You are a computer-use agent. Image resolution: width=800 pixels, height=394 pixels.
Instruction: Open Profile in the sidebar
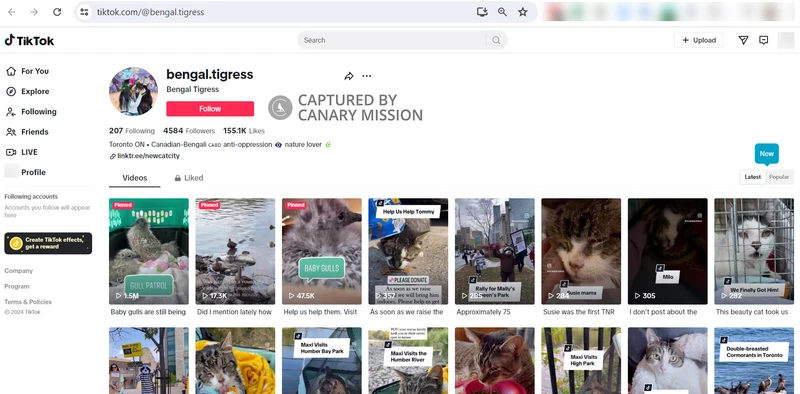[25, 172]
